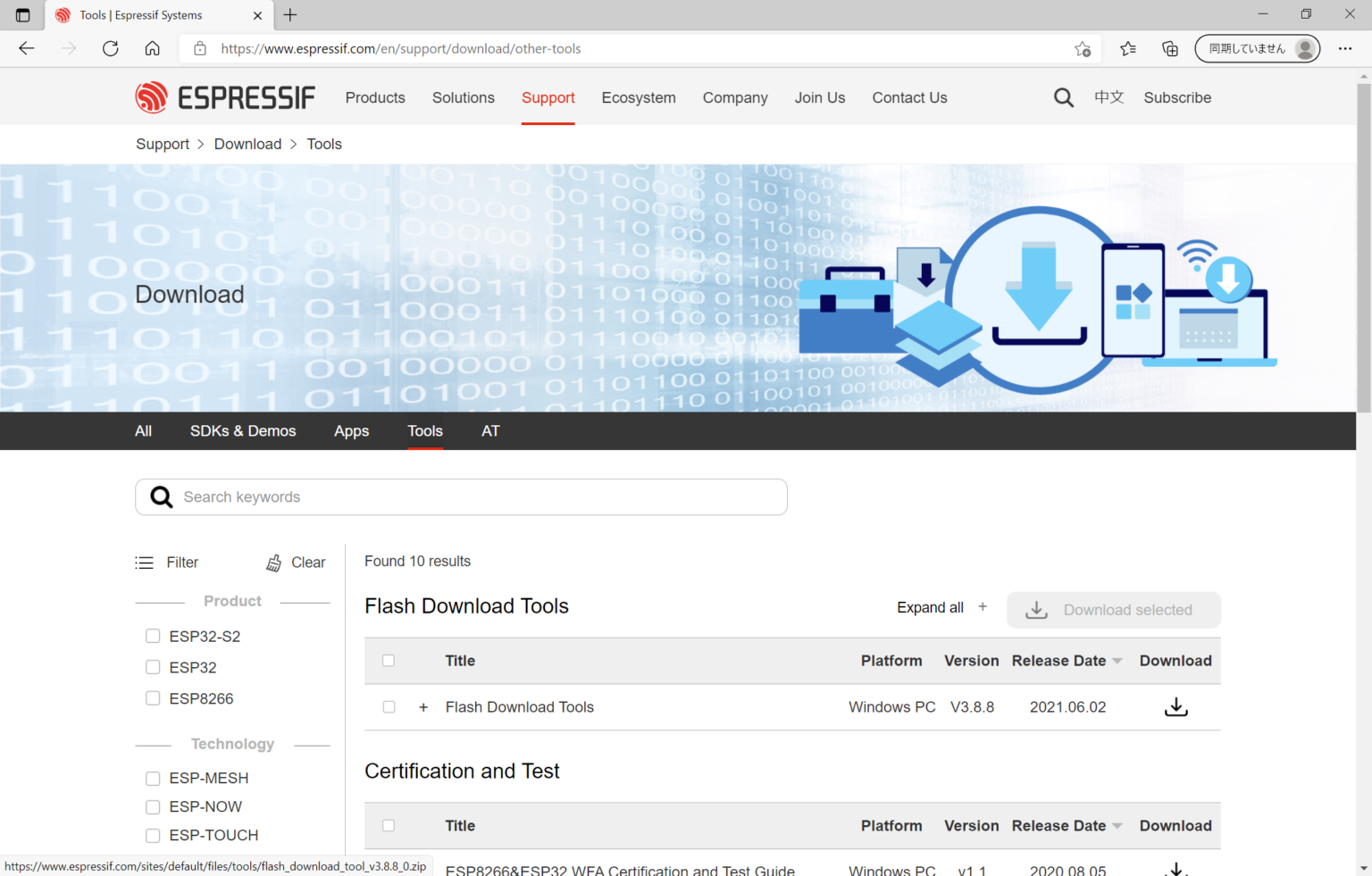Expand all entries with Expand all
The image size is (1372, 876).
tap(941, 607)
